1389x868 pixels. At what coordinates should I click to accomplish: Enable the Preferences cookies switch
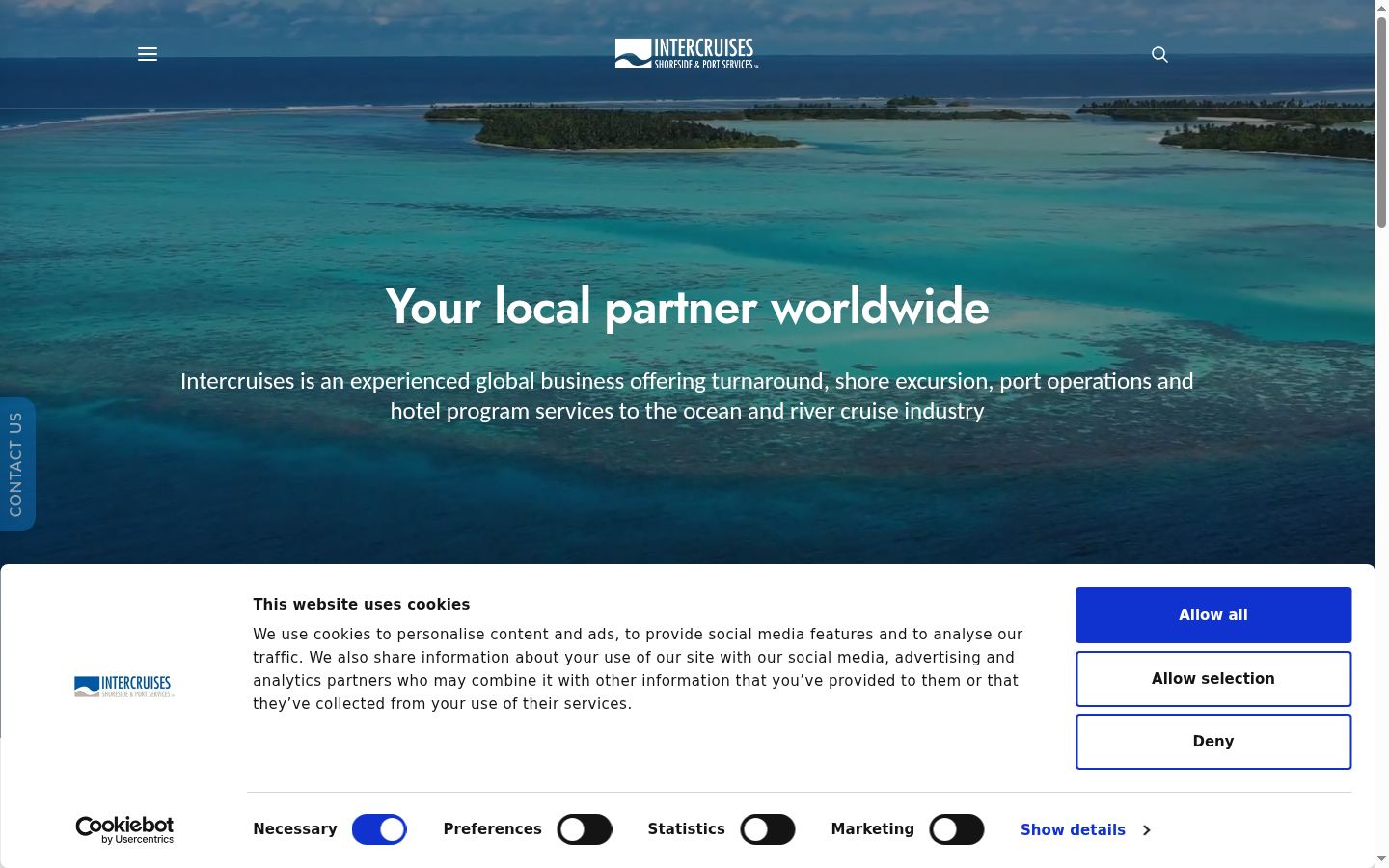(585, 829)
